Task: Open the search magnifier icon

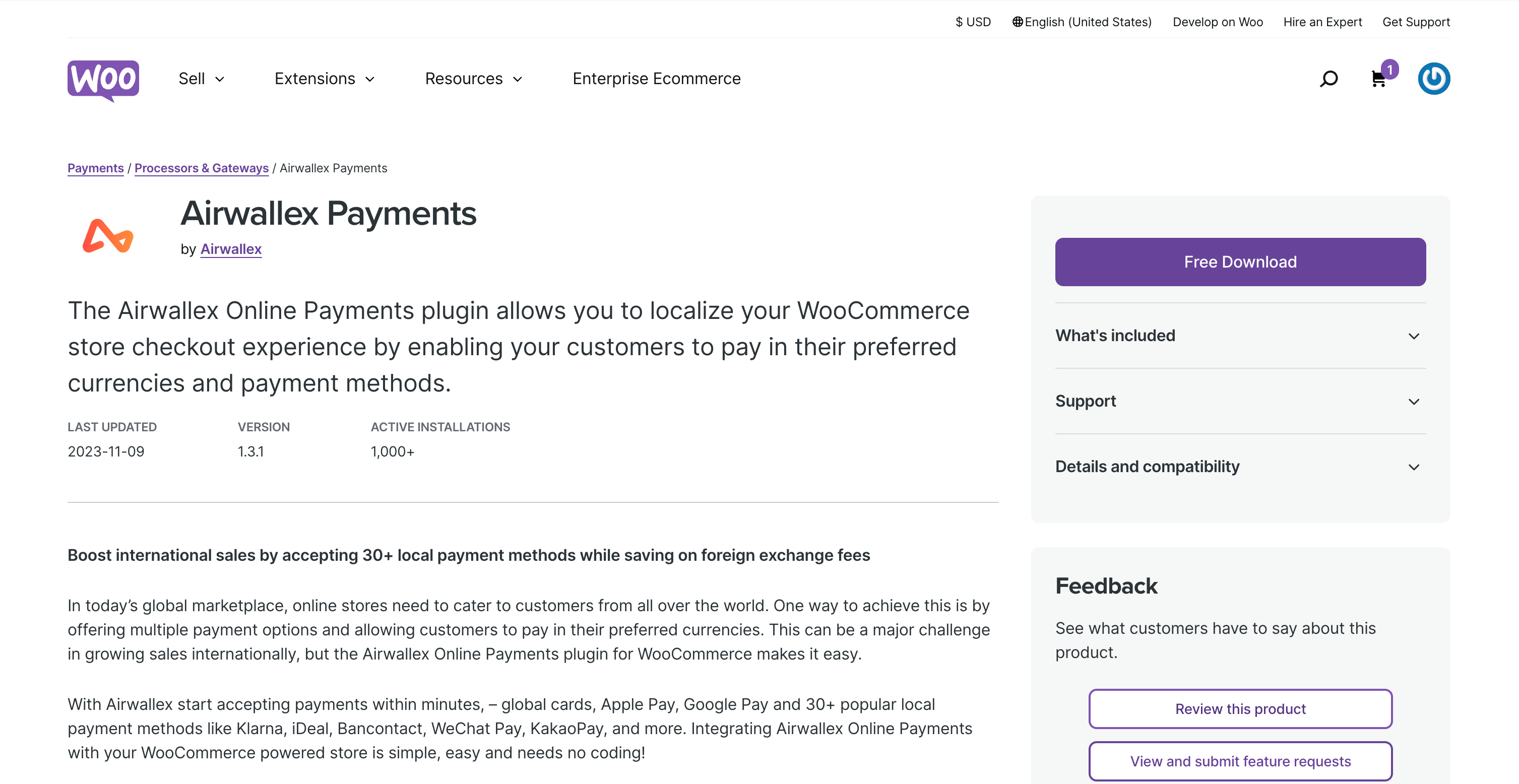Action: point(1328,79)
